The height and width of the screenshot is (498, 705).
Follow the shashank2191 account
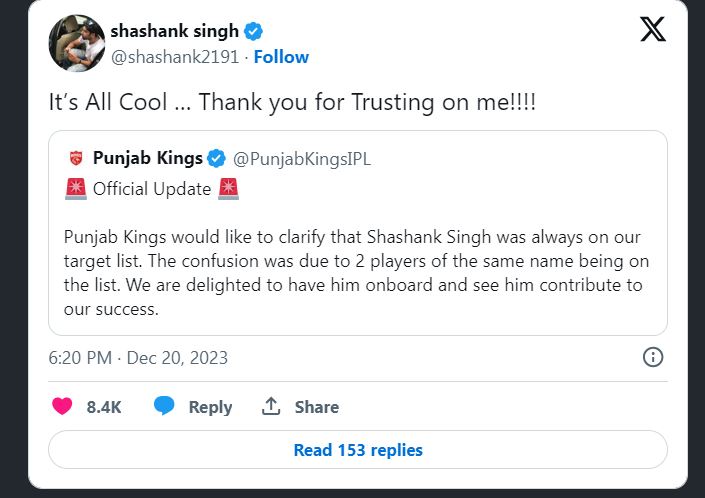pyautogui.click(x=279, y=57)
